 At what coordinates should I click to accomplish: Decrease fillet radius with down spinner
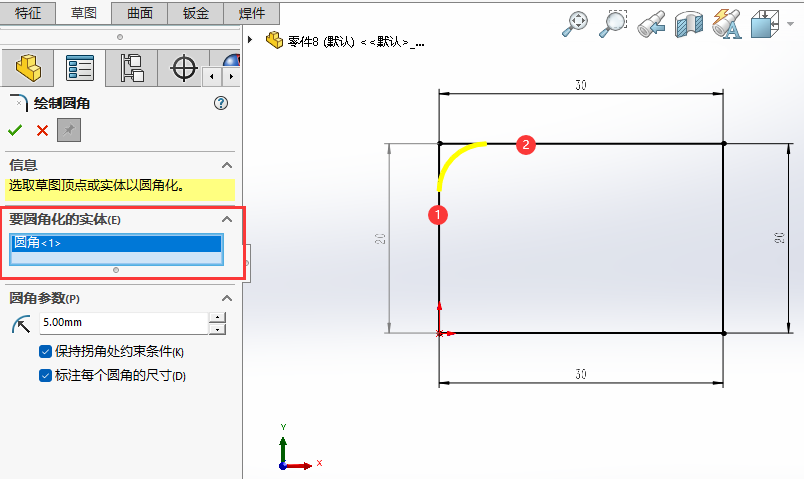pos(218,329)
